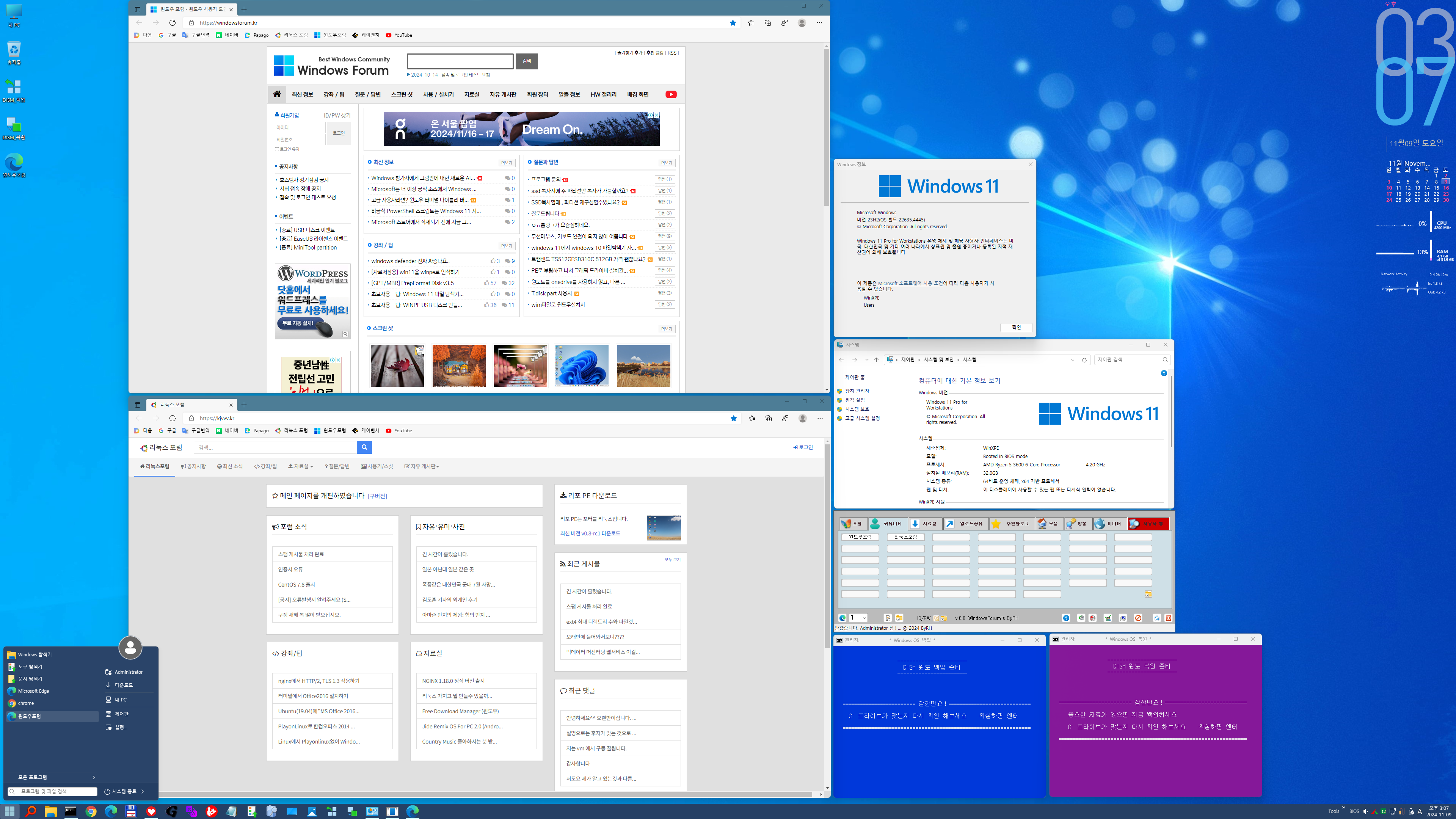1456x819 pixels.
Task: Click the YouTube bookmark in the windowsforum.kr Edge window
Action: click(x=399, y=35)
